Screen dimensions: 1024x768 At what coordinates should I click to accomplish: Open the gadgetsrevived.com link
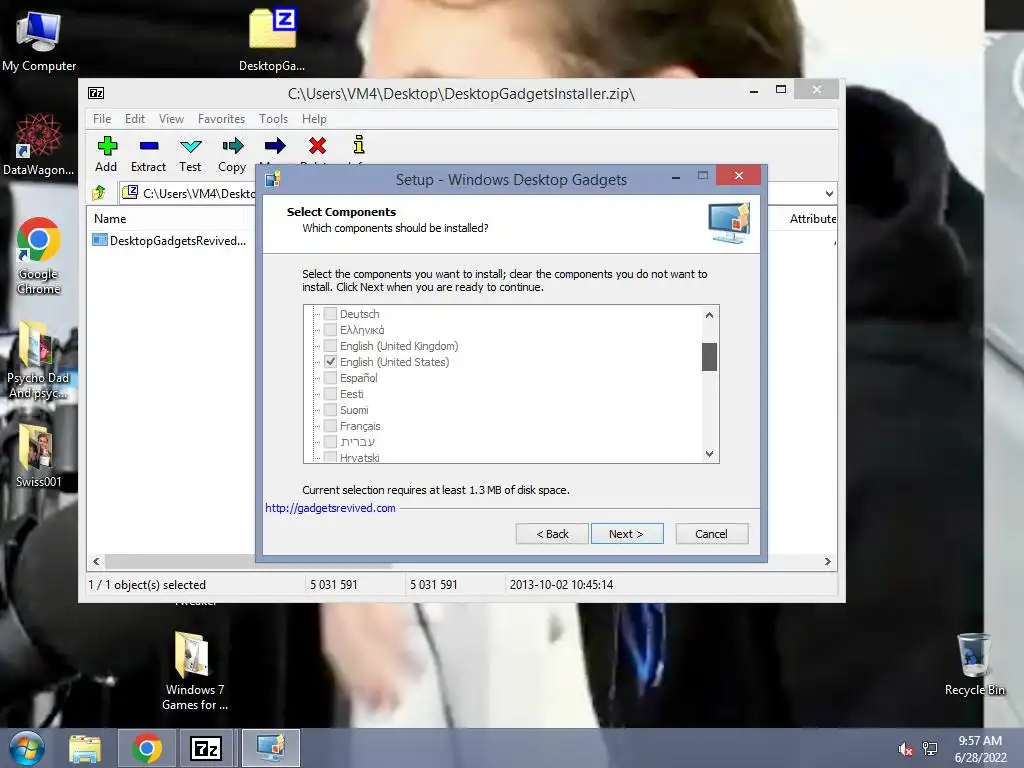click(330, 508)
